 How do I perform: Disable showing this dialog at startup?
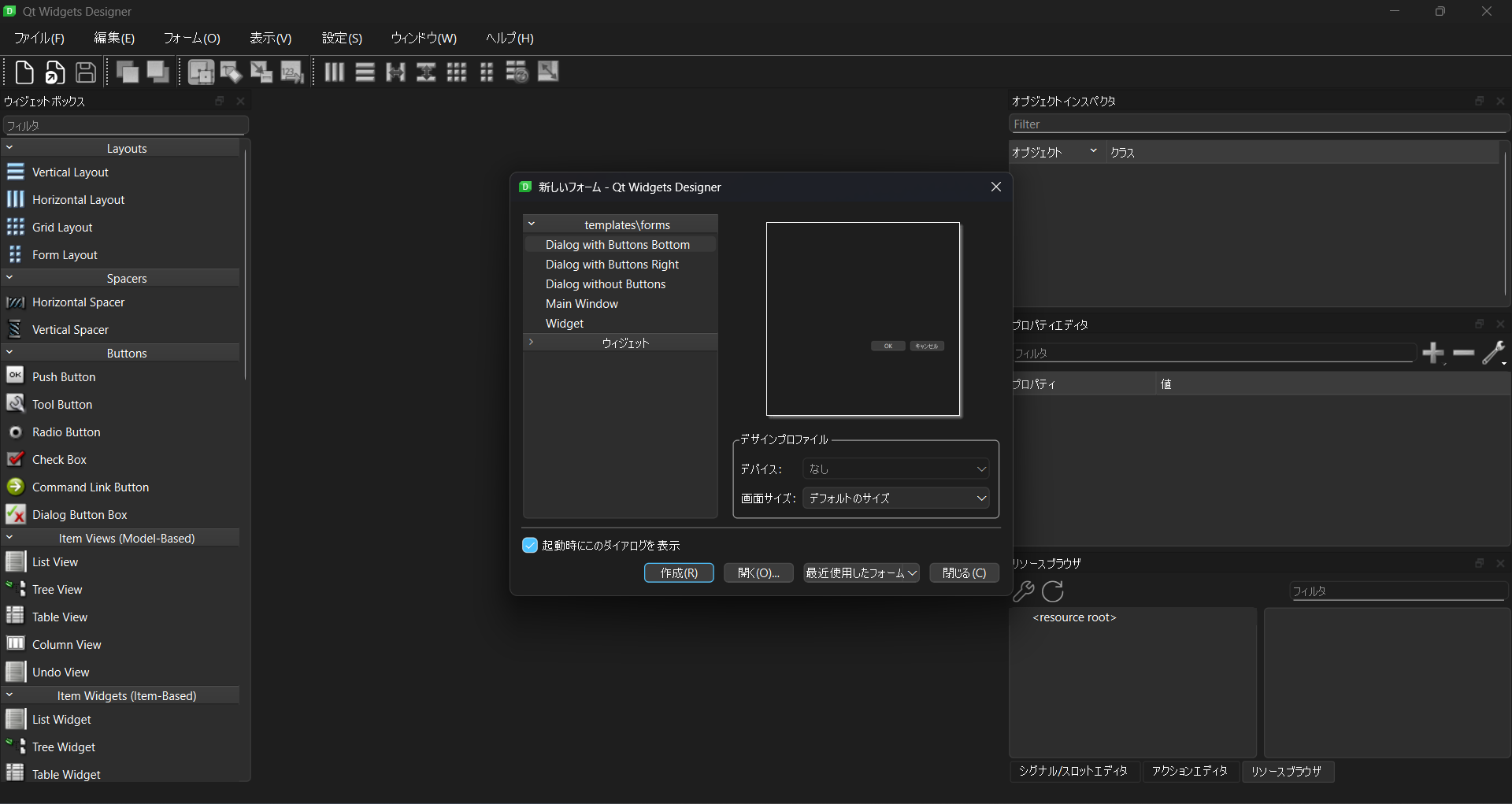(x=528, y=545)
